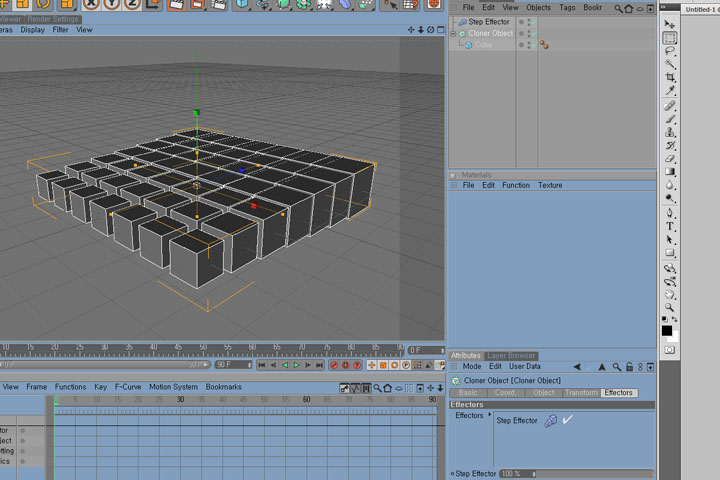Click the Step Effector strength slider bar
Screen dimensions: 720x480
coord(595,474)
